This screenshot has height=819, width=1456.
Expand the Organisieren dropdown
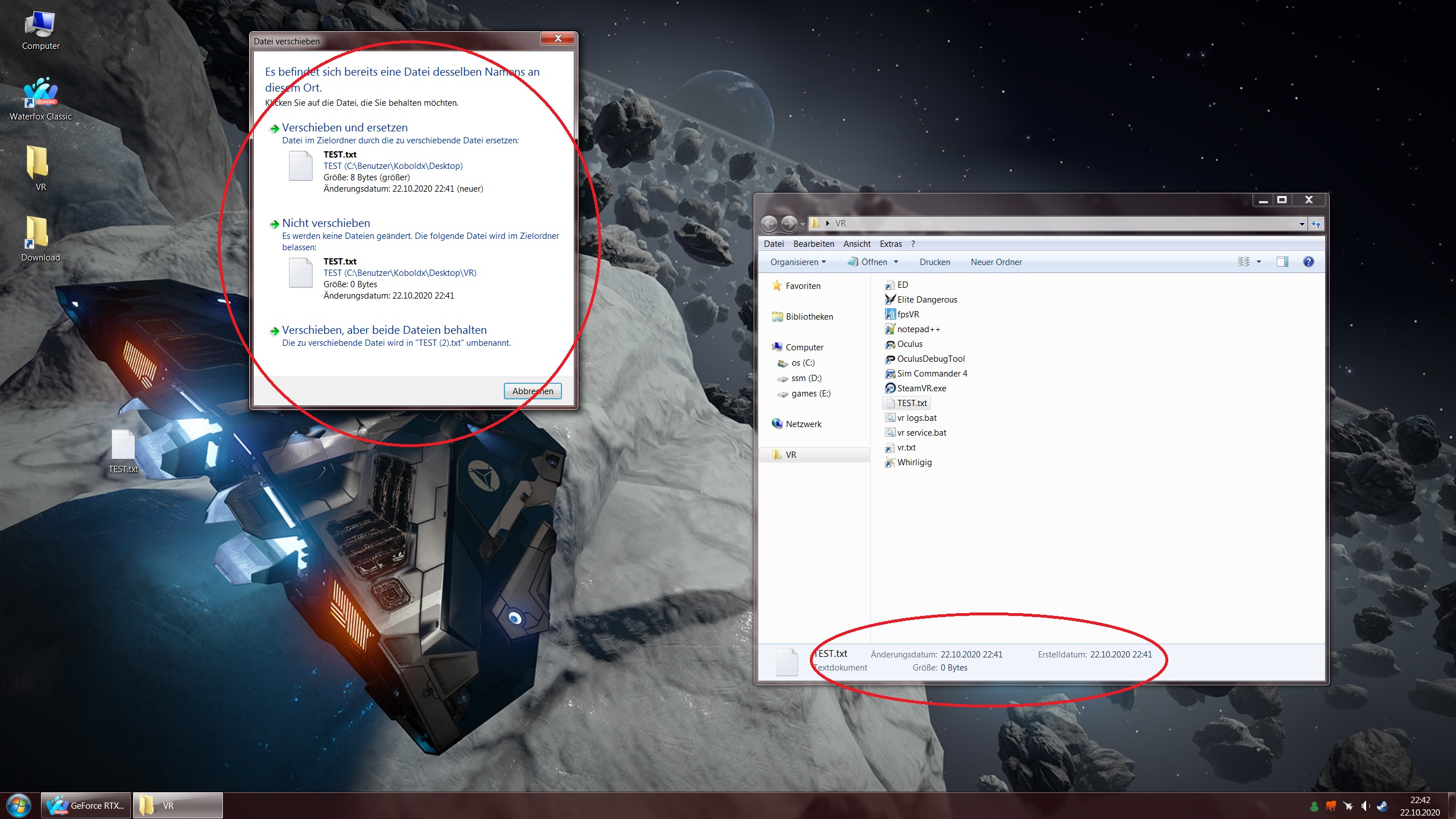(797, 262)
